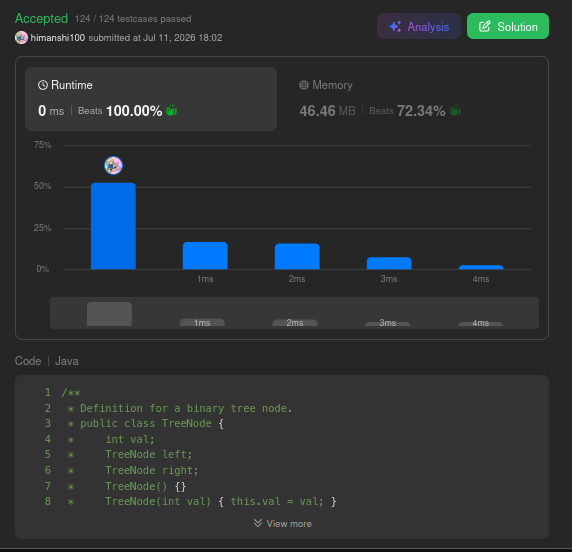This screenshot has height=552, width=572.
Task: Click the 3ms bar in runtime chart
Action: [389, 263]
